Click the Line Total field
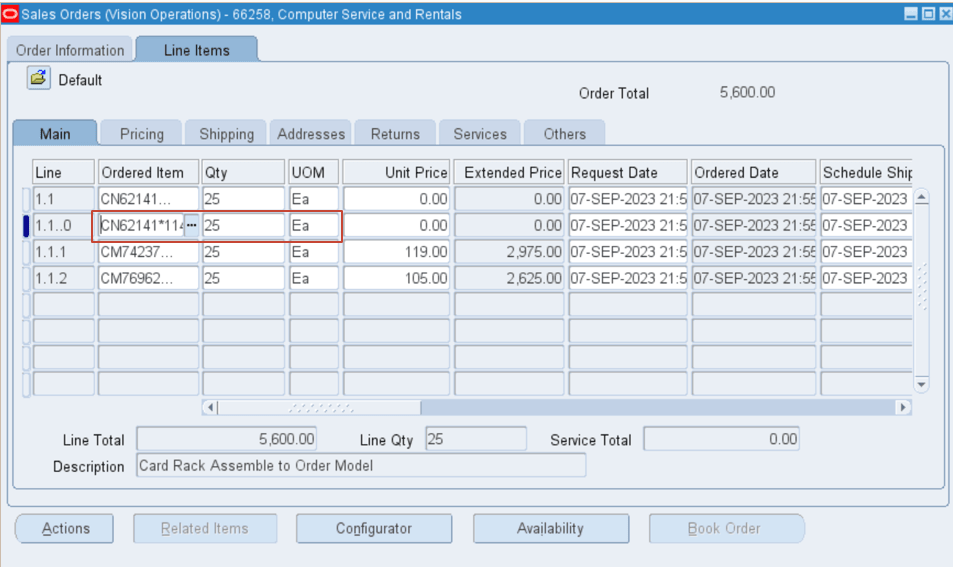 click(226, 439)
